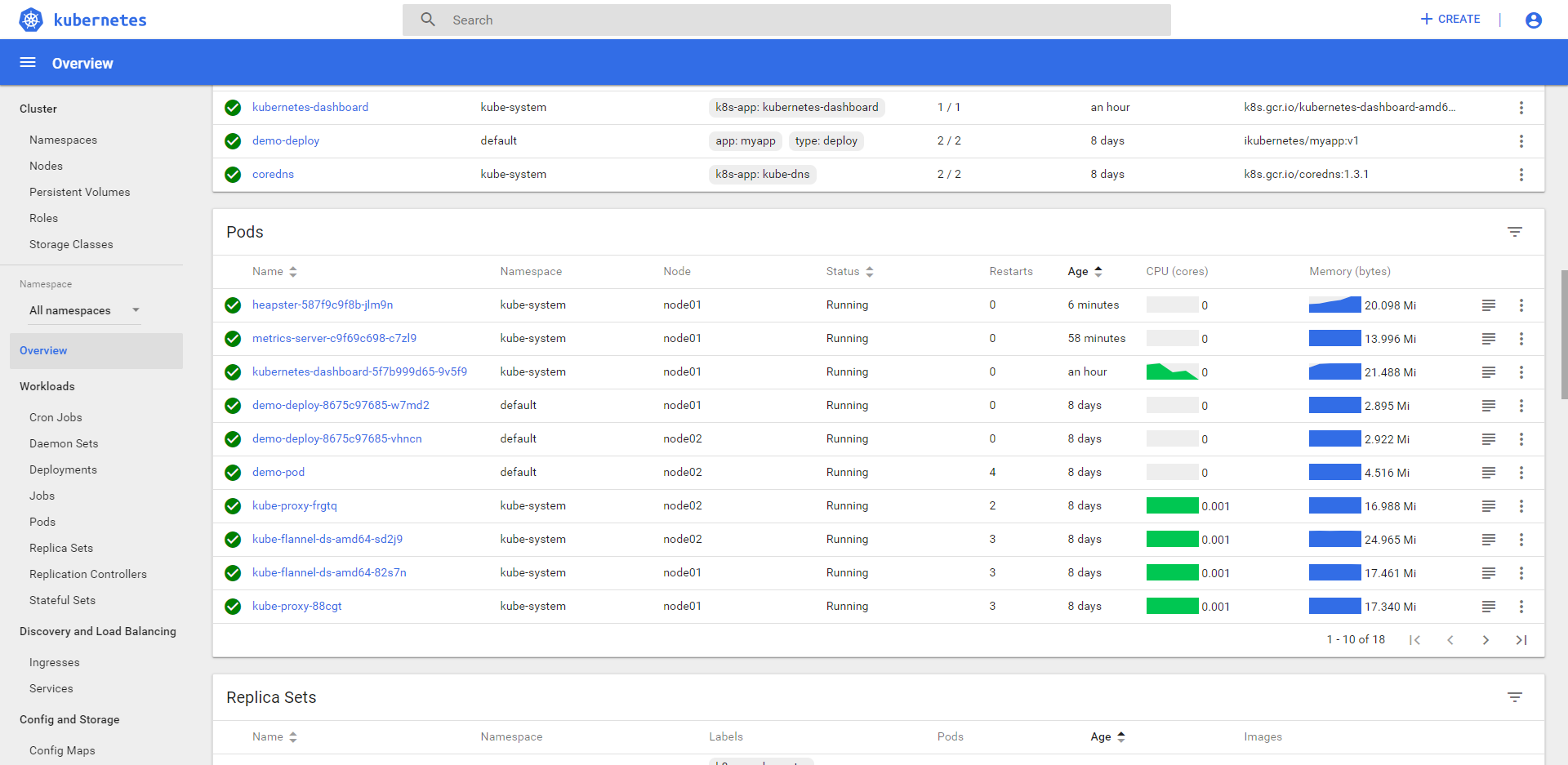Open Ingresses in sidebar
This screenshot has width=1568, height=765.
55,662
